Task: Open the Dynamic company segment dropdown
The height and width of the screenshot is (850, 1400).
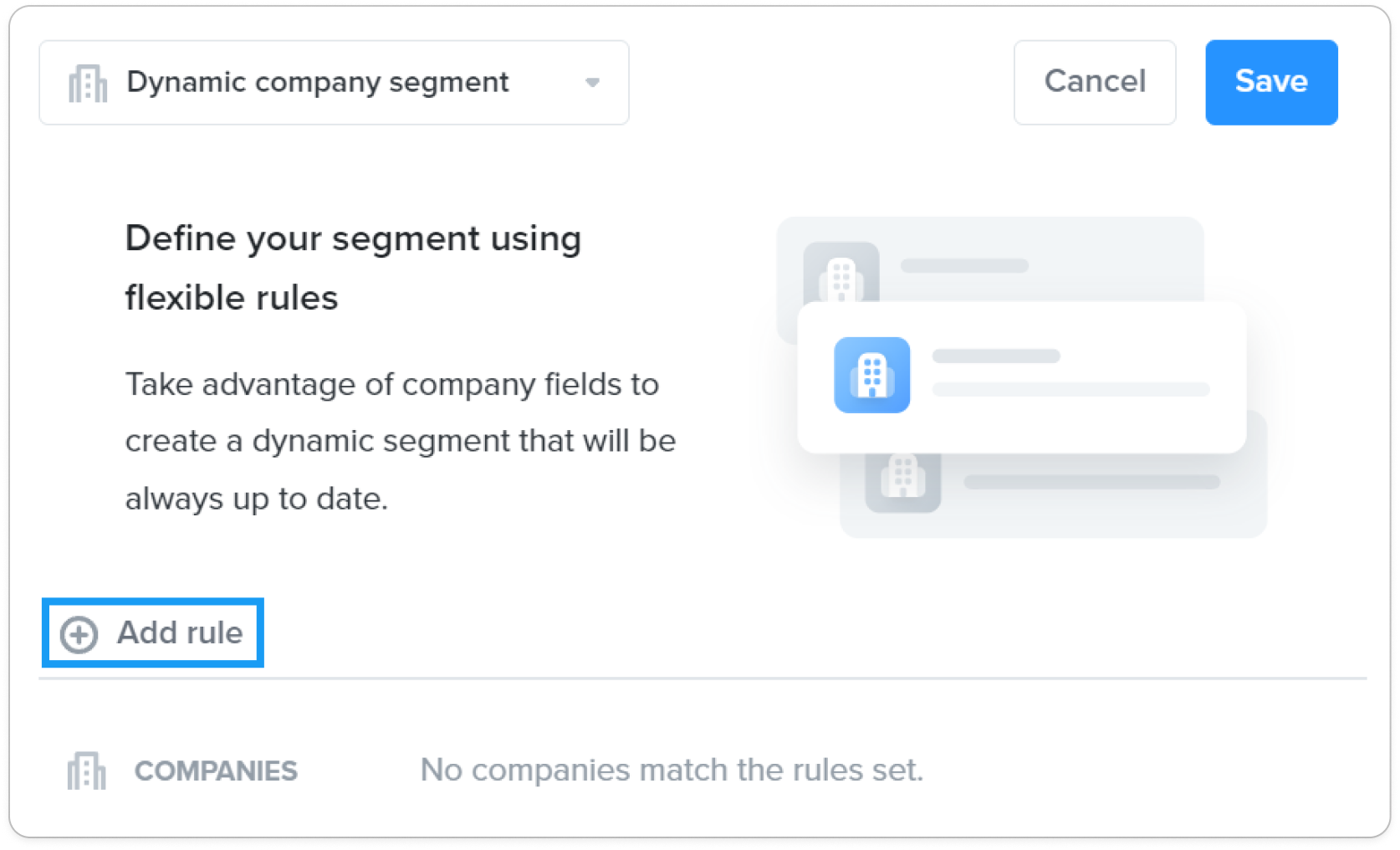Action: [334, 83]
